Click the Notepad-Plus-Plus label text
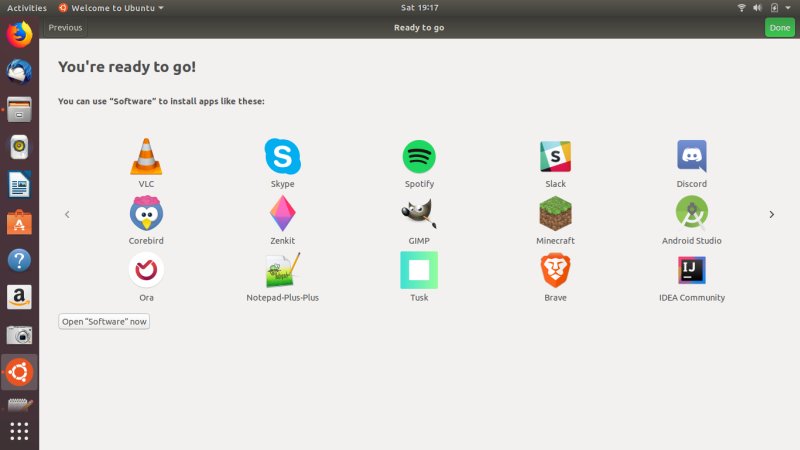The width and height of the screenshot is (800, 450). click(283, 297)
